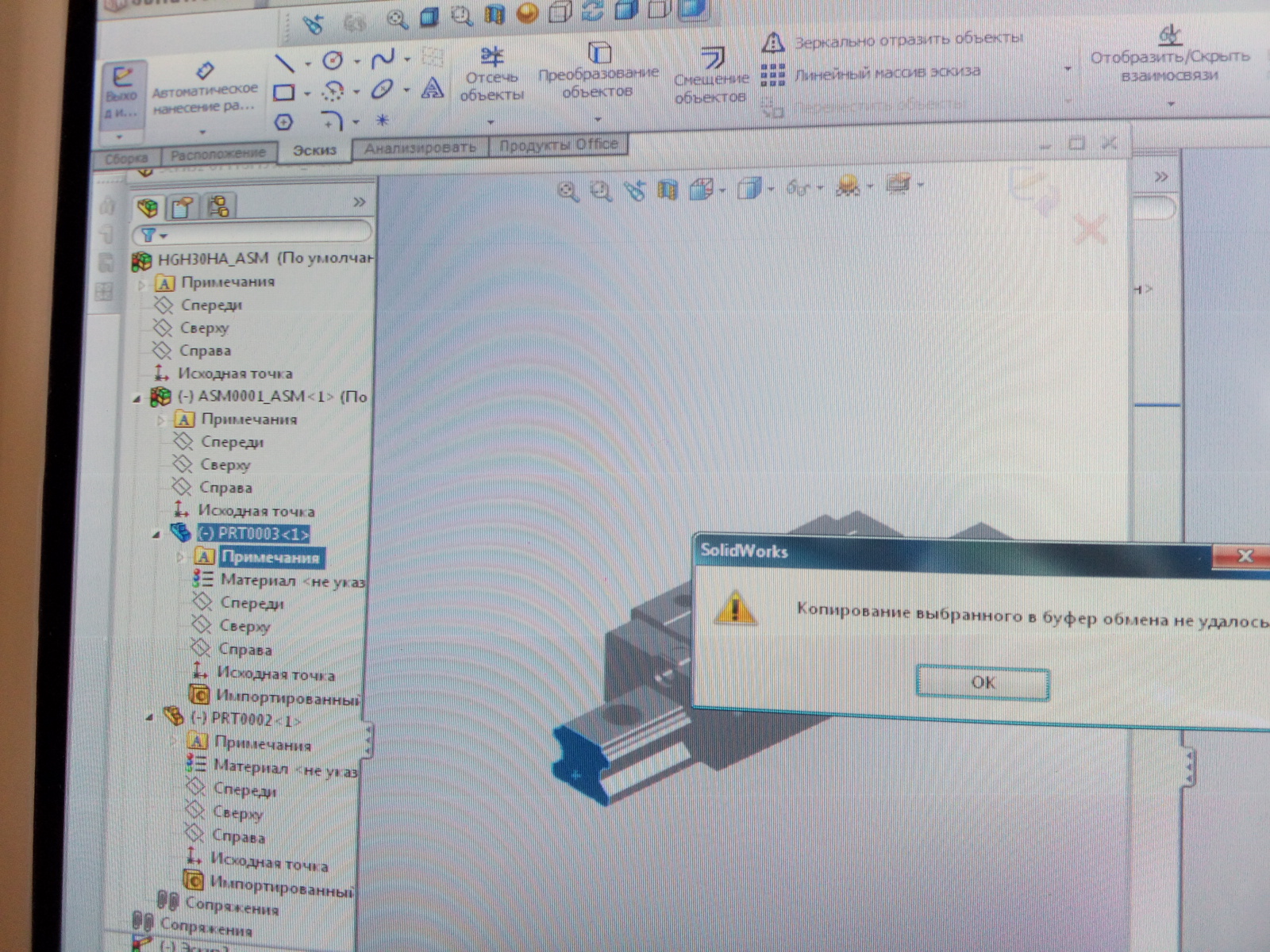The width and height of the screenshot is (1270, 952).
Task: Switch to the Анализировать tab
Action: tap(420, 148)
